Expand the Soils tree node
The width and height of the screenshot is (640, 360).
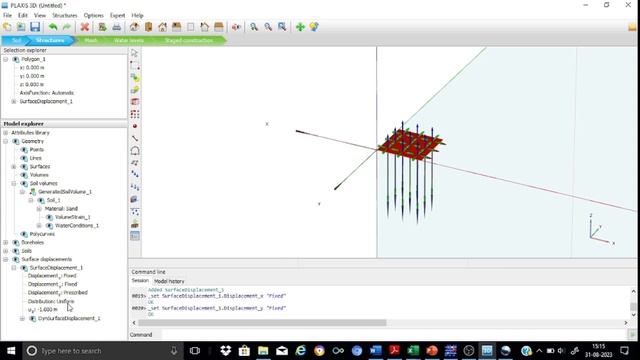[x=6, y=251]
